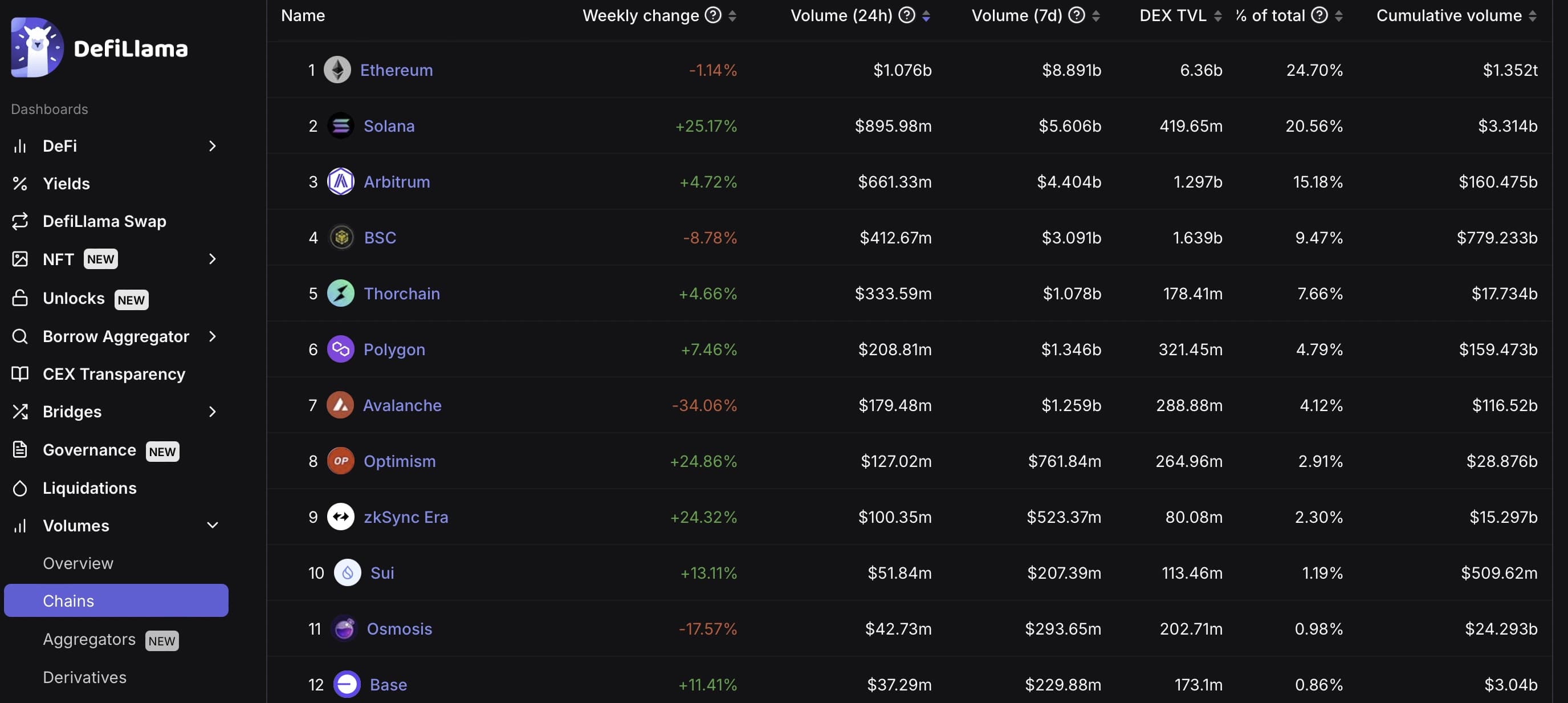The width and height of the screenshot is (1568, 703).
Task: Select Chains in sidebar
Action: click(x=116, y=601)
